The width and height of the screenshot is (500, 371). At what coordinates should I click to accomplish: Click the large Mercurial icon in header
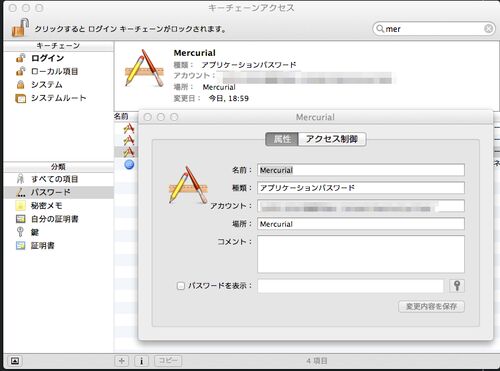click(x=144, y=68)
